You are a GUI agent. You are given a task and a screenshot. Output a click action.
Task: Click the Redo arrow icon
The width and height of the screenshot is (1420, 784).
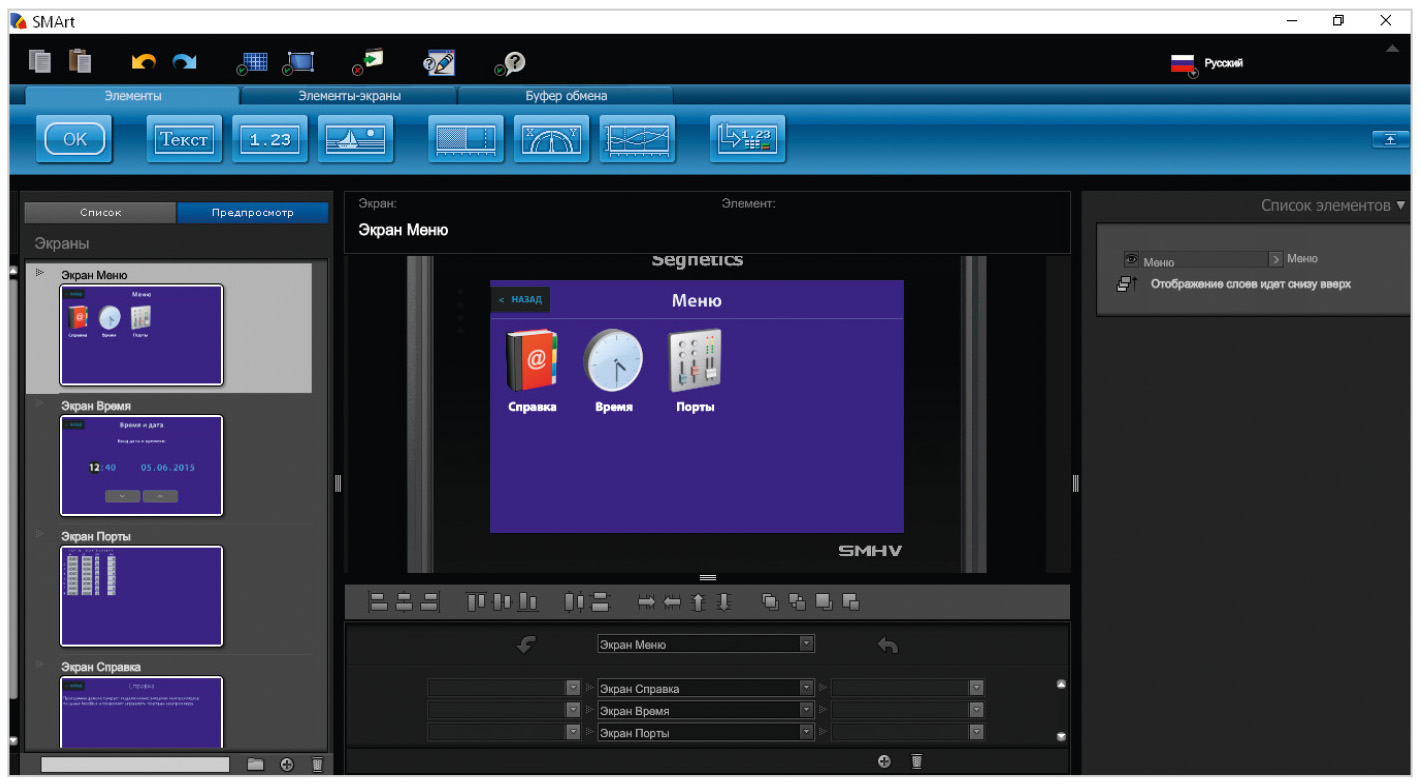pyautogui.click(x=184, y=63)
